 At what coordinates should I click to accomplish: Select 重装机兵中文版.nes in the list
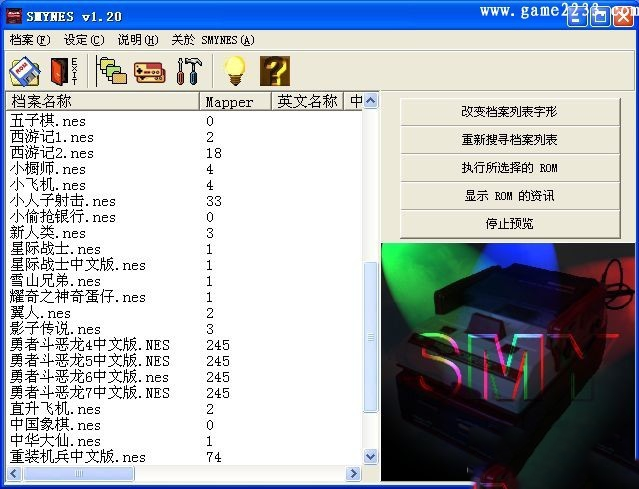pos(78,457)
